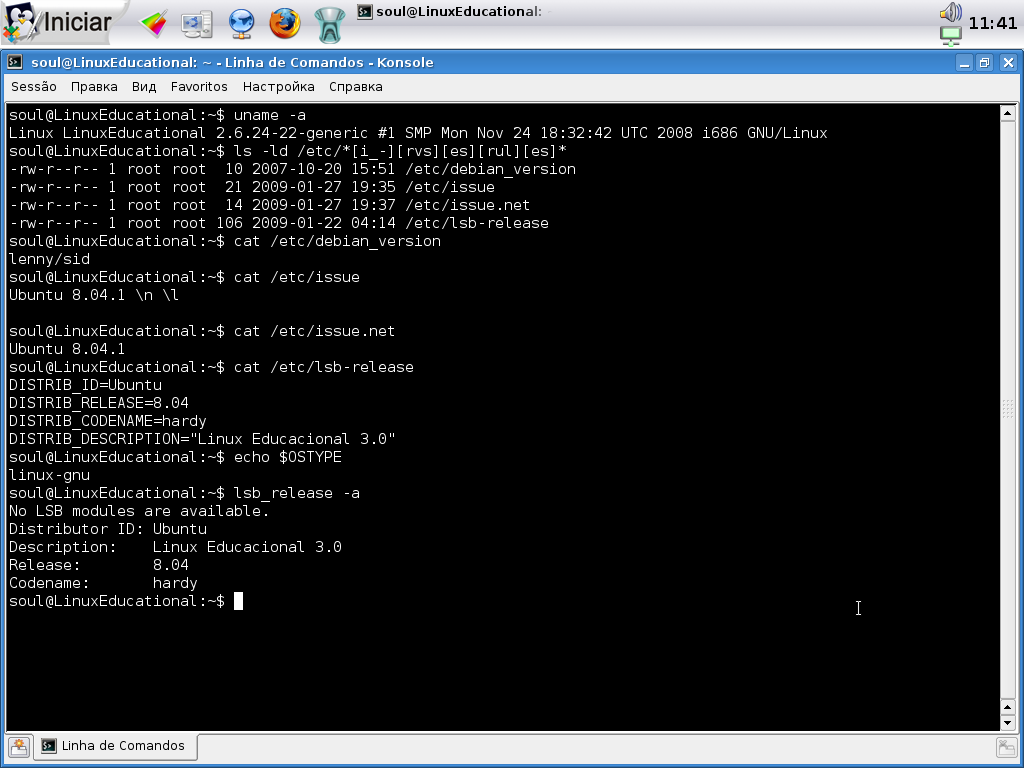Click the 'cat /etc/issue.net' command line
Screen dimensions: 1024x768
click(x=202, y=331)
